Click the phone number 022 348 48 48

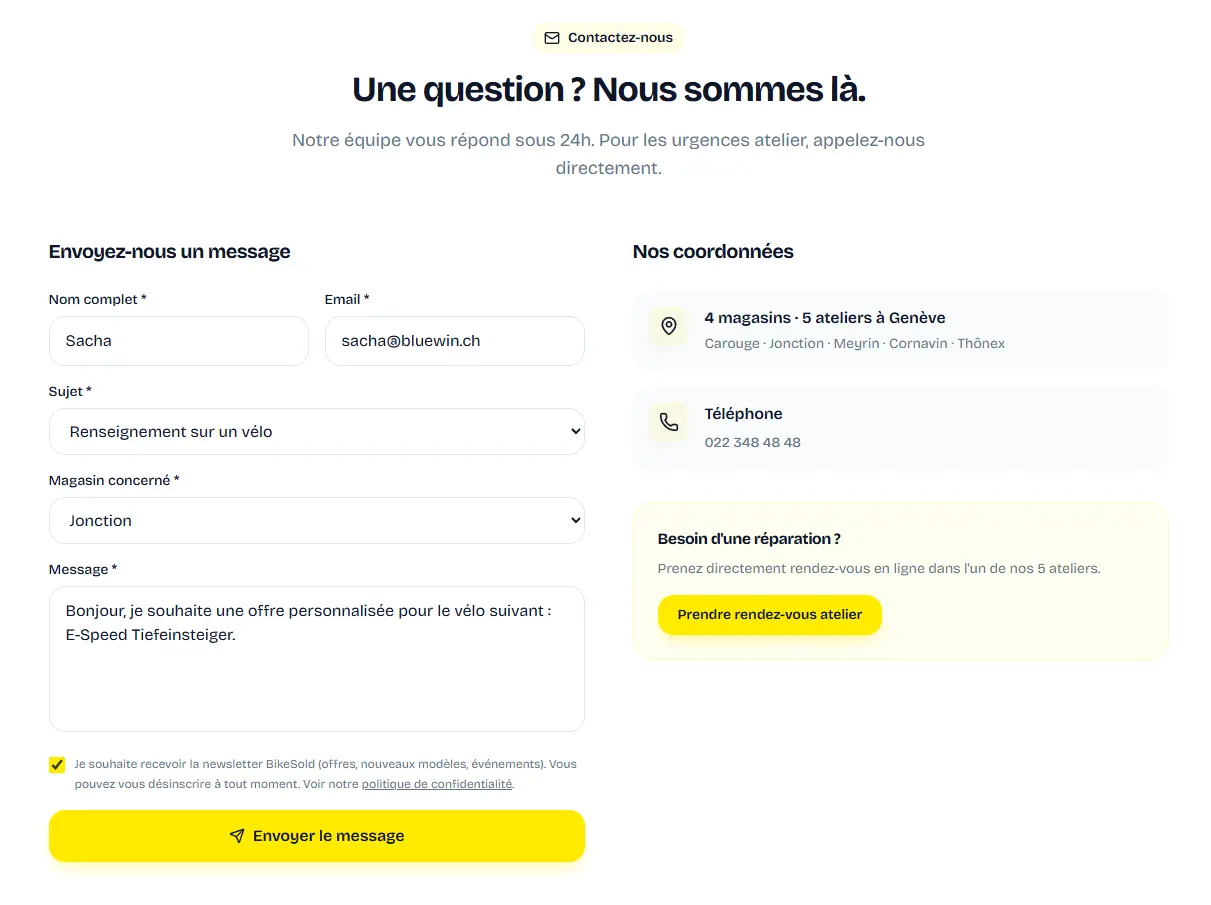pyautogui.click(x=753, y=442)
